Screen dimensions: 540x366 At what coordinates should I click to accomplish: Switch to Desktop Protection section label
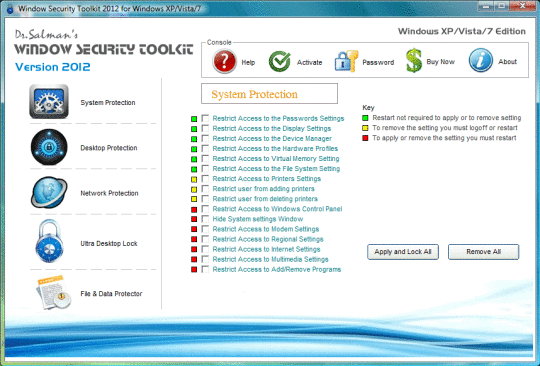pyautogui.click(x=109, y=148)
